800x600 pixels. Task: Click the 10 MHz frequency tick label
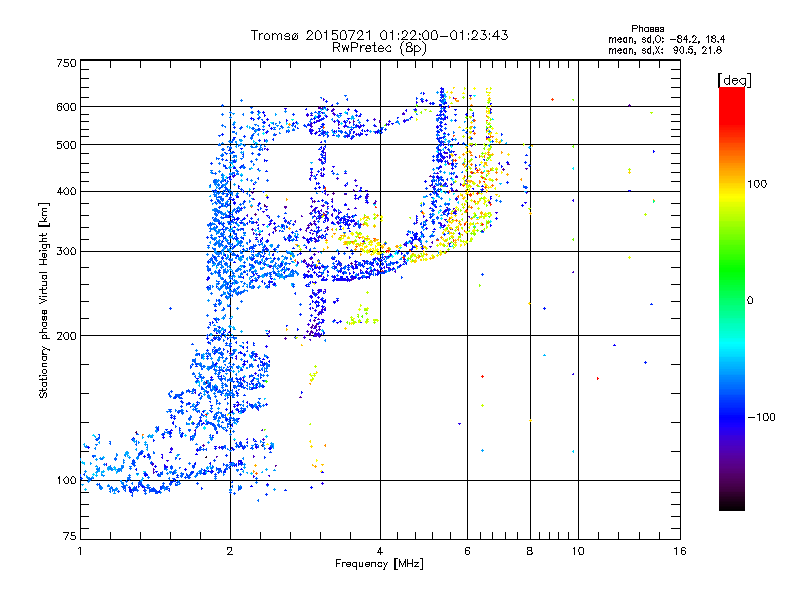578,551
